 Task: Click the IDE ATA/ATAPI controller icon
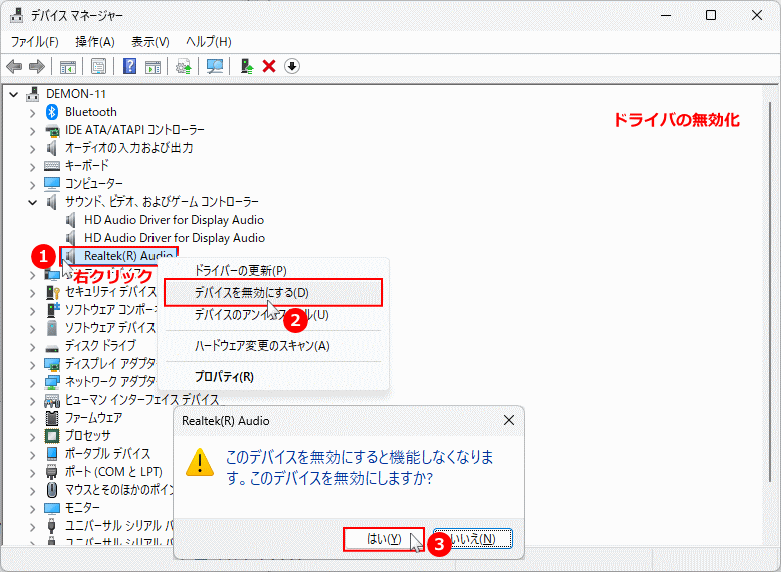coord(52,131)
